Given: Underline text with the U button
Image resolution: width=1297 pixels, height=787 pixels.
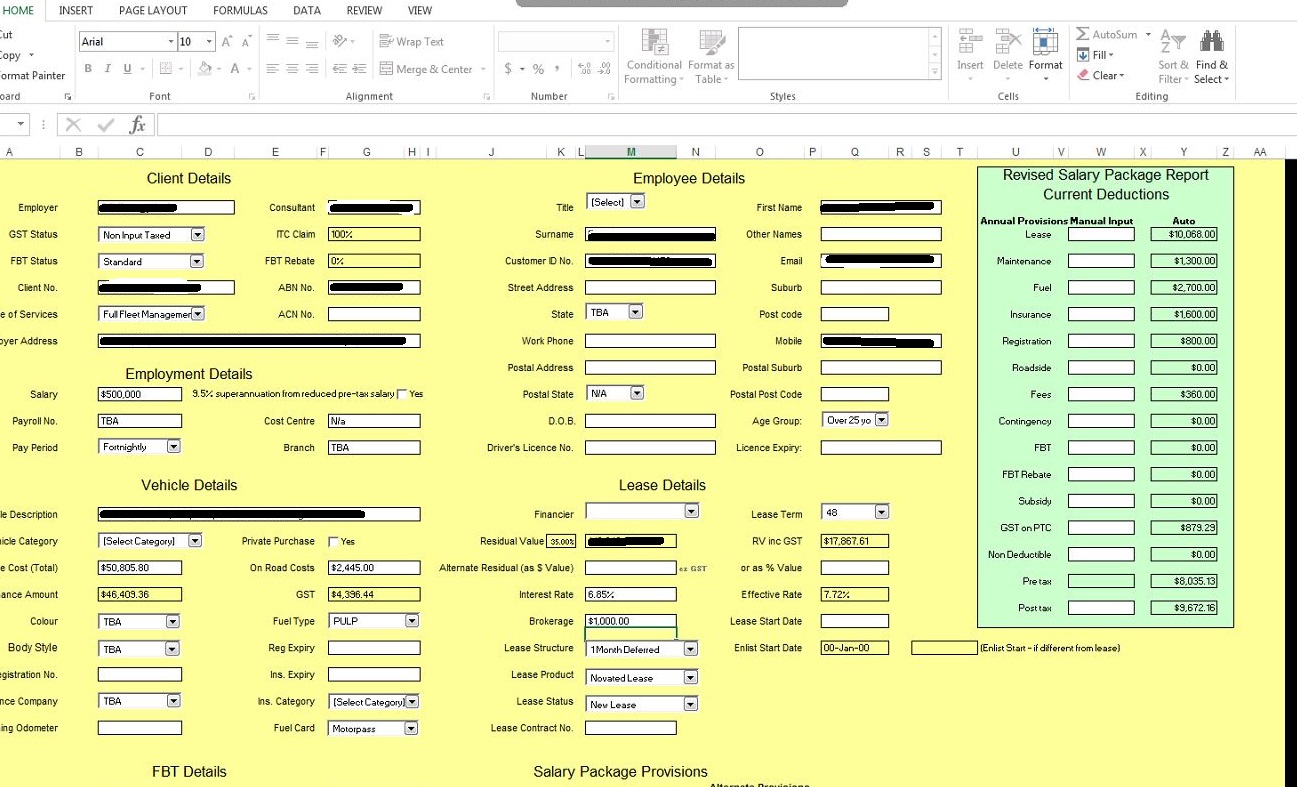Looking at the screenshot, I should pyautogui.click(x=127, y=69).
